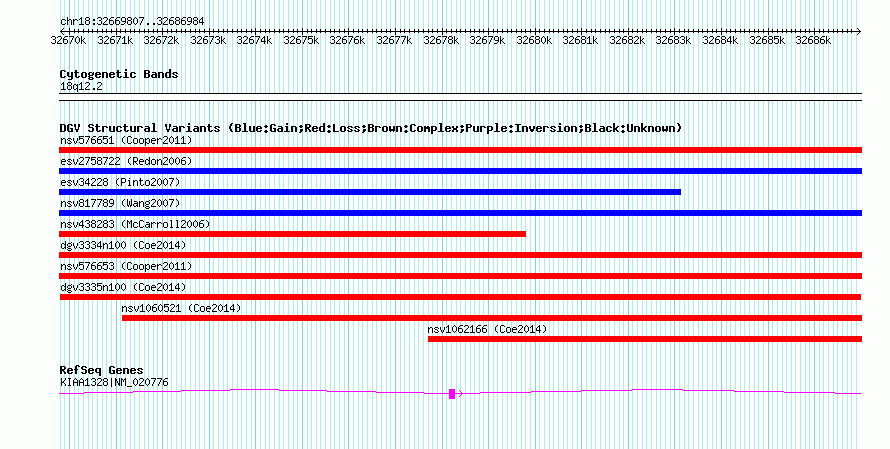Click the nsv576651 (Cooper2011) label

(126, 140)
